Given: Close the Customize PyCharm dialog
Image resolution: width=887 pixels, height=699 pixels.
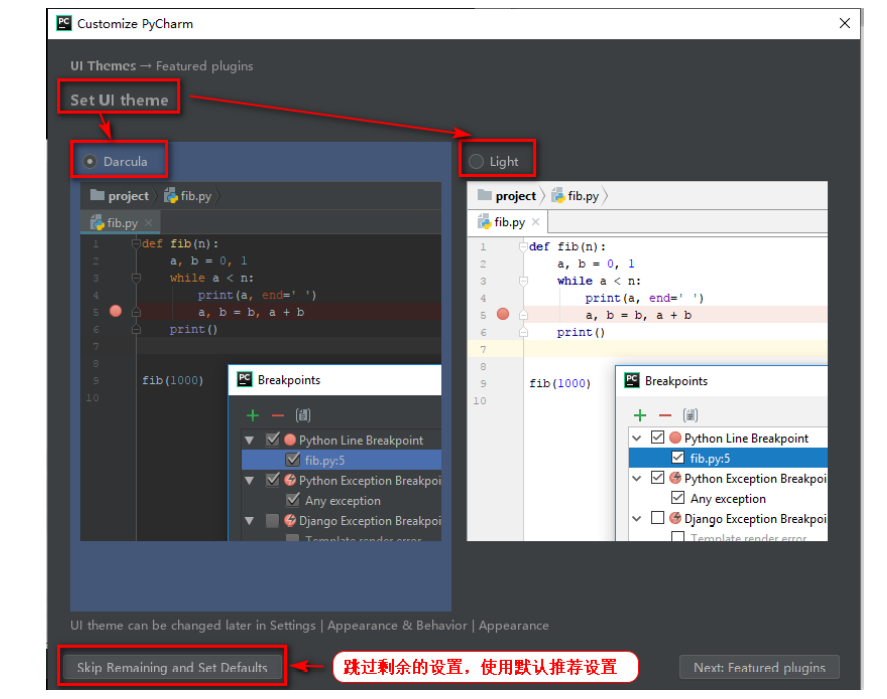Looking at the screenshot, I should click(845, 23).
